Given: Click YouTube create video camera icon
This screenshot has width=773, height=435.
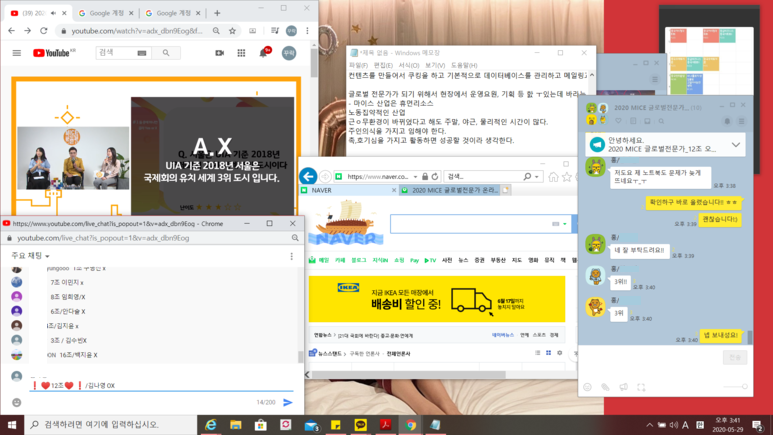Looking at the screenshot, I should pyautogui.click(x=219, y=53).
